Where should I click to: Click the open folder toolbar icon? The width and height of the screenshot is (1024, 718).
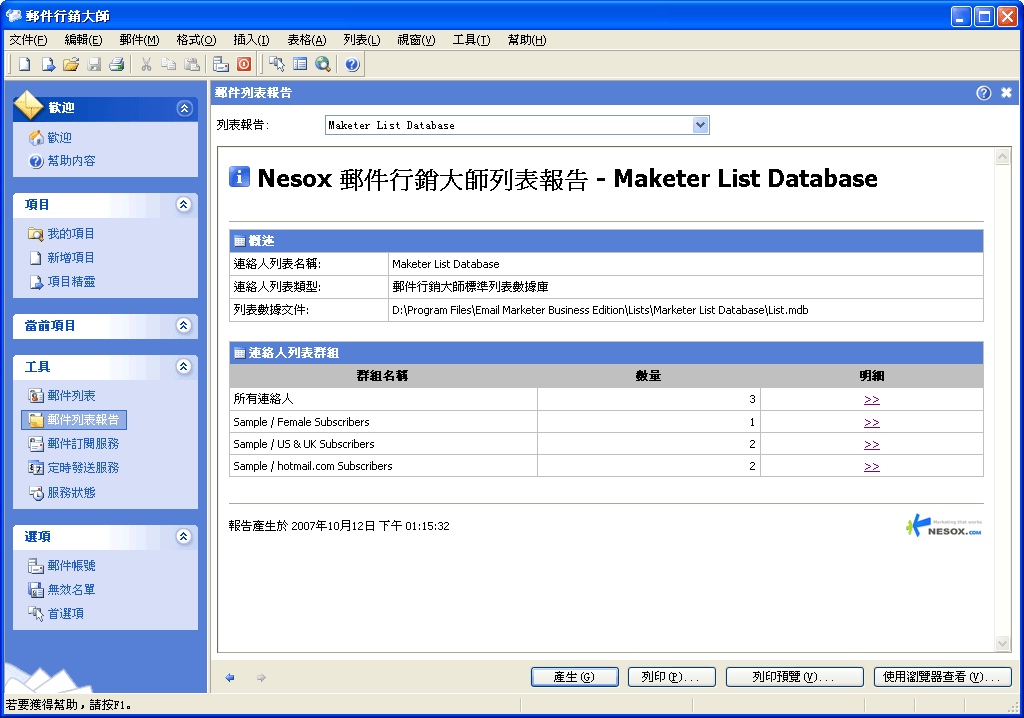(x=71, y=65)
